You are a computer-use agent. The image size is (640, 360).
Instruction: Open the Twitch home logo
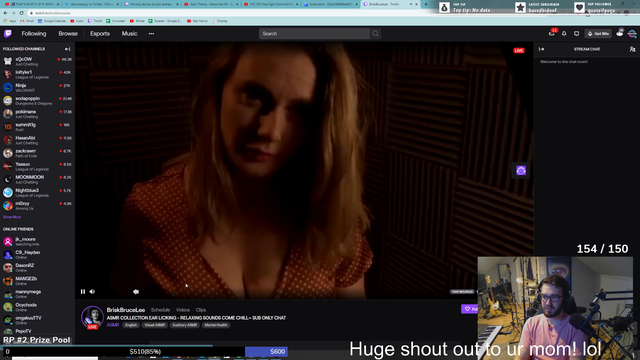click(x=8, y=33)
